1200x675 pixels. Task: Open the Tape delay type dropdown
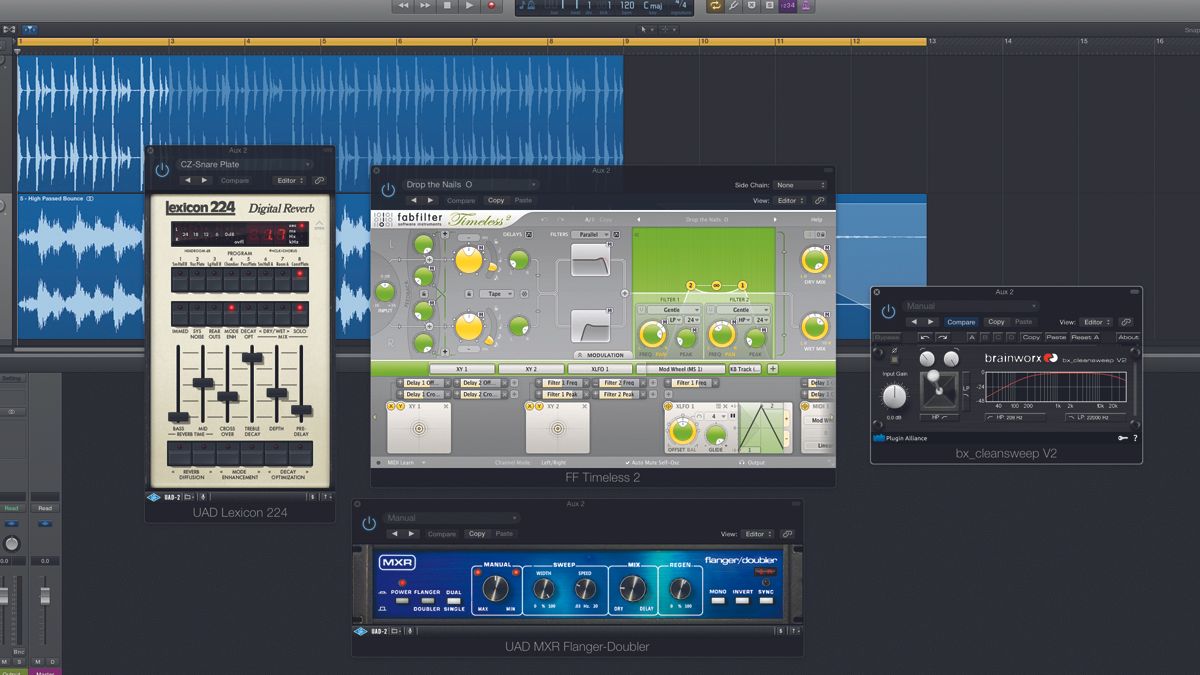tap(496, 294)
